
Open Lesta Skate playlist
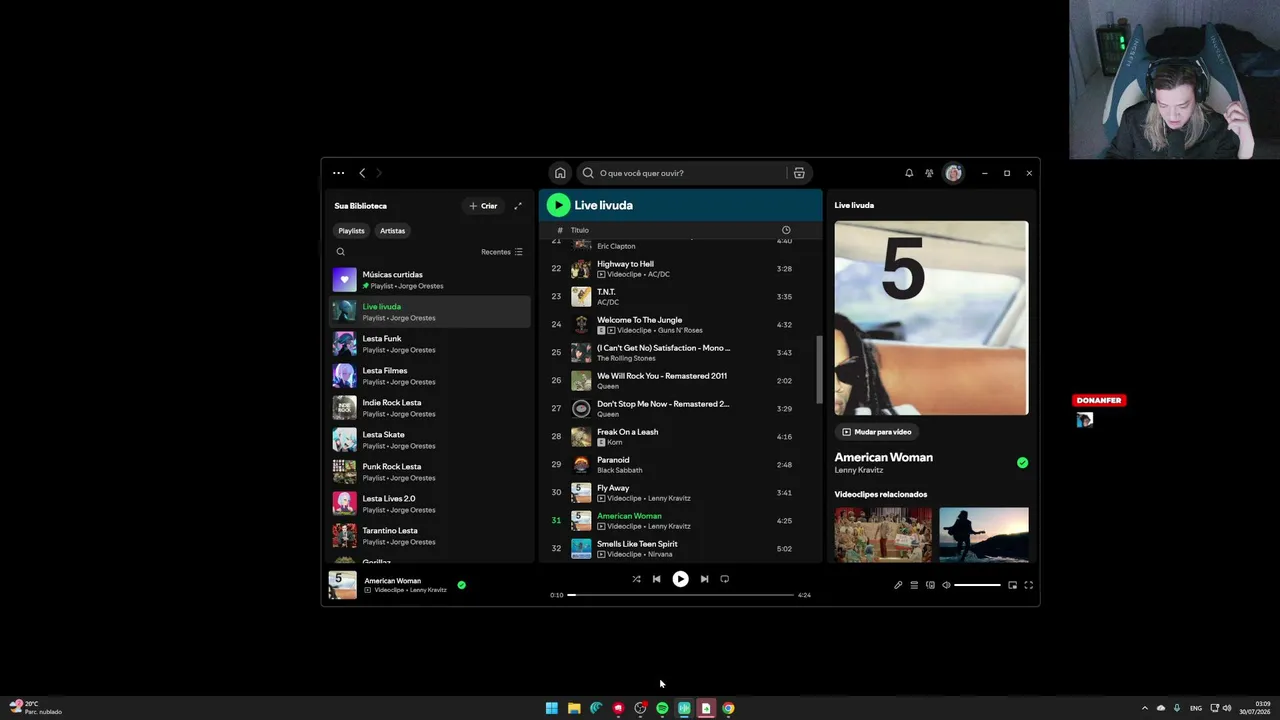click(431, 440)
